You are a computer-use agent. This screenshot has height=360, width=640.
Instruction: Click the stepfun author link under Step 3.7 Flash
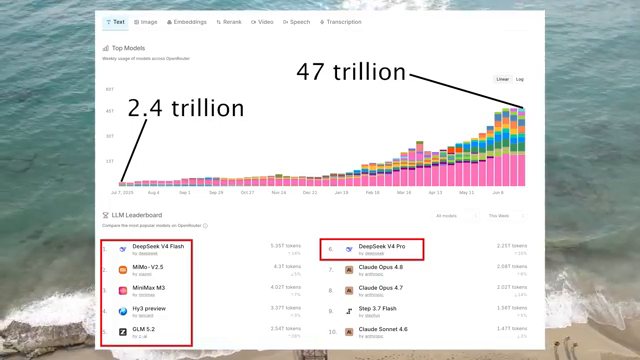[x=372, y=316]
